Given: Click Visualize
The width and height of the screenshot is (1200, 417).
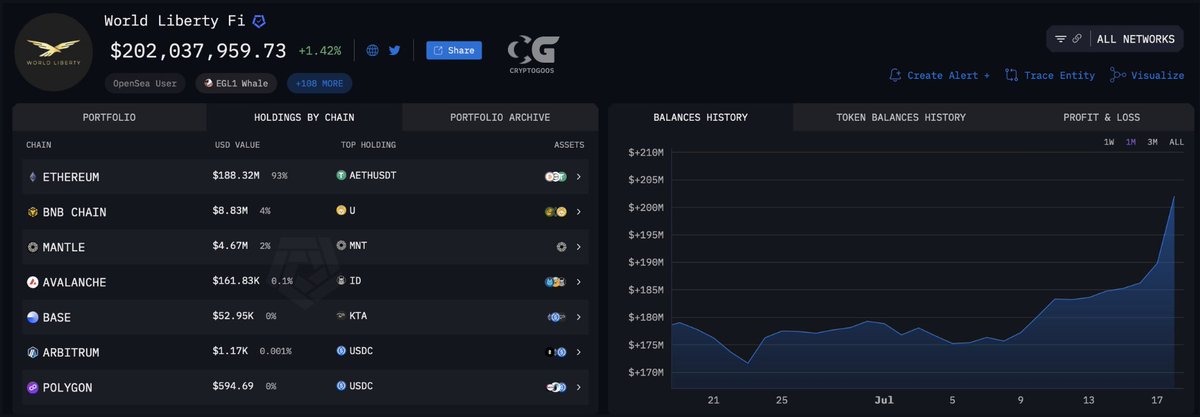Looking at the screenshot, I should (1147, 75).
